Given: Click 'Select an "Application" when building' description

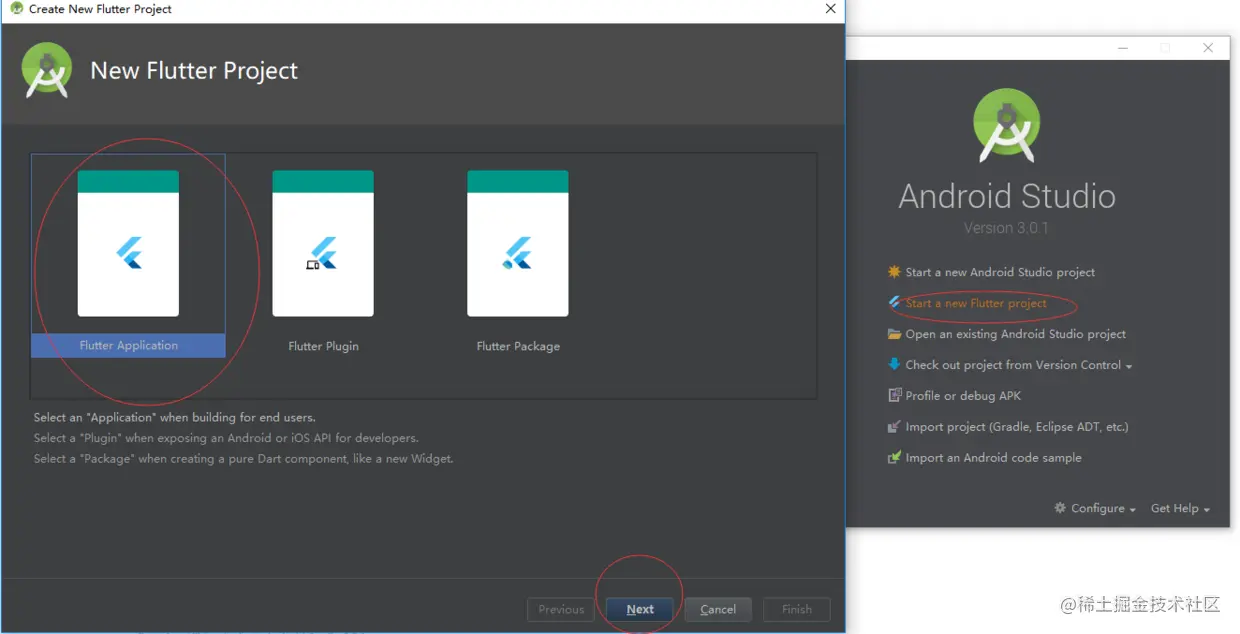Looking at the screenshot, I should pos(174,417).
